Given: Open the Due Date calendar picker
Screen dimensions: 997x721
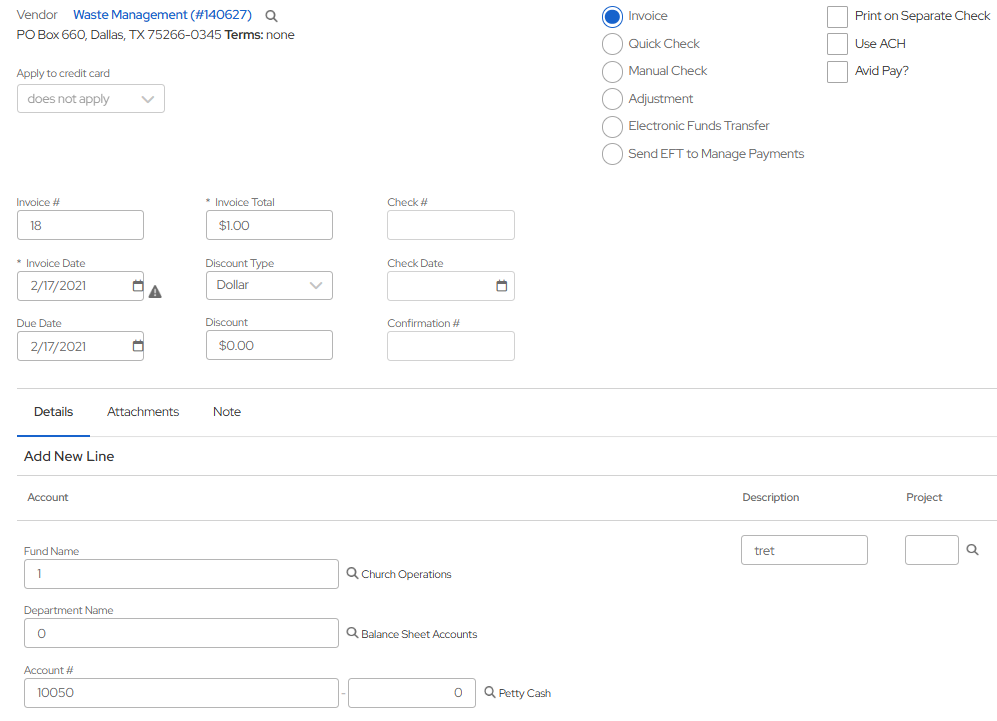Looking at the screenshot, I should [138, 346].
